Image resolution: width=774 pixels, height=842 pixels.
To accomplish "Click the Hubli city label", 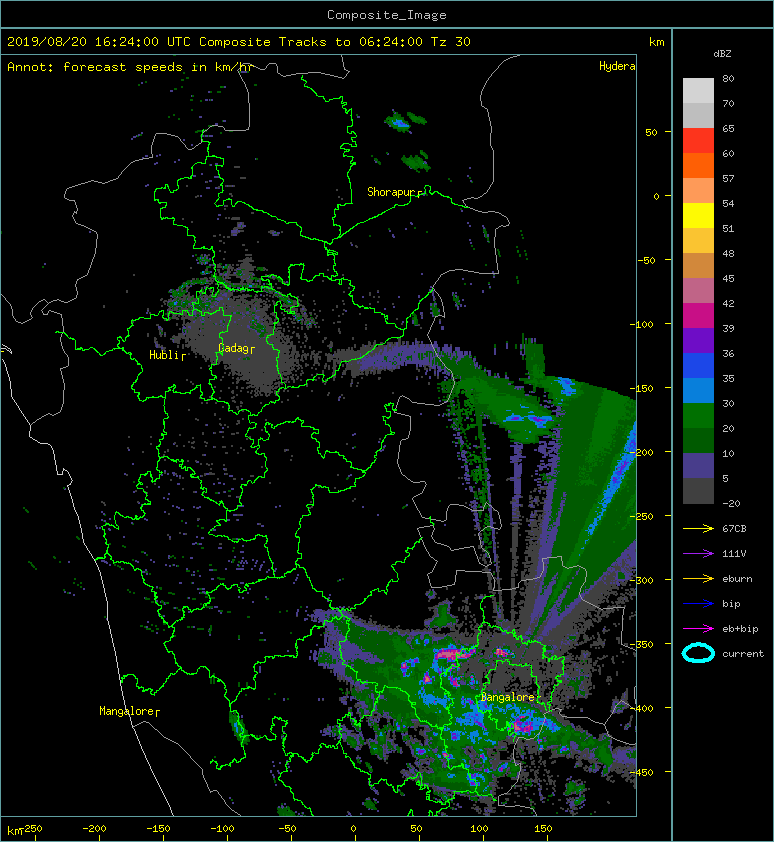I will 164,355.
